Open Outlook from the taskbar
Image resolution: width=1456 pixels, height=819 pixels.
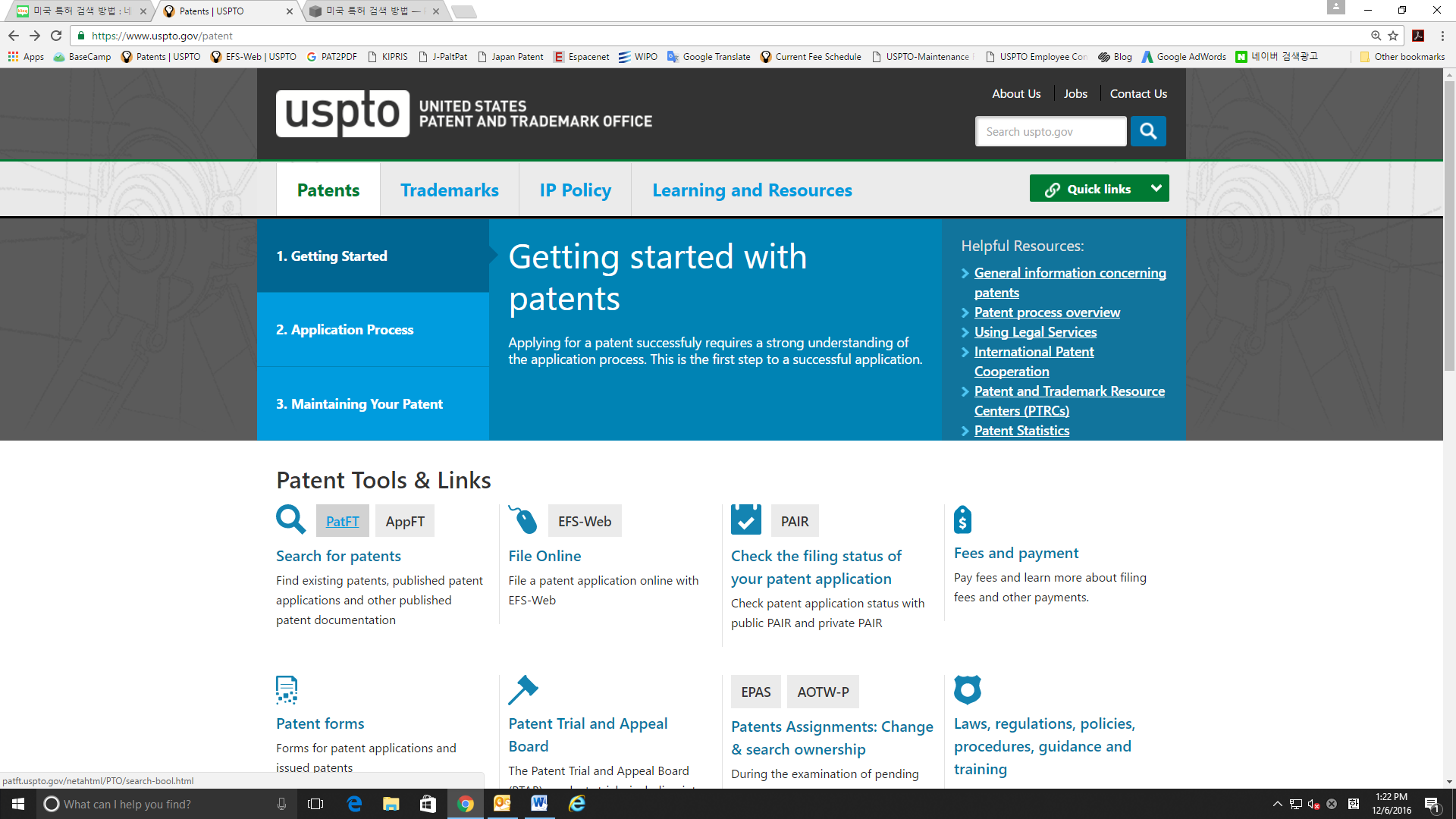[x=502, y=804]
